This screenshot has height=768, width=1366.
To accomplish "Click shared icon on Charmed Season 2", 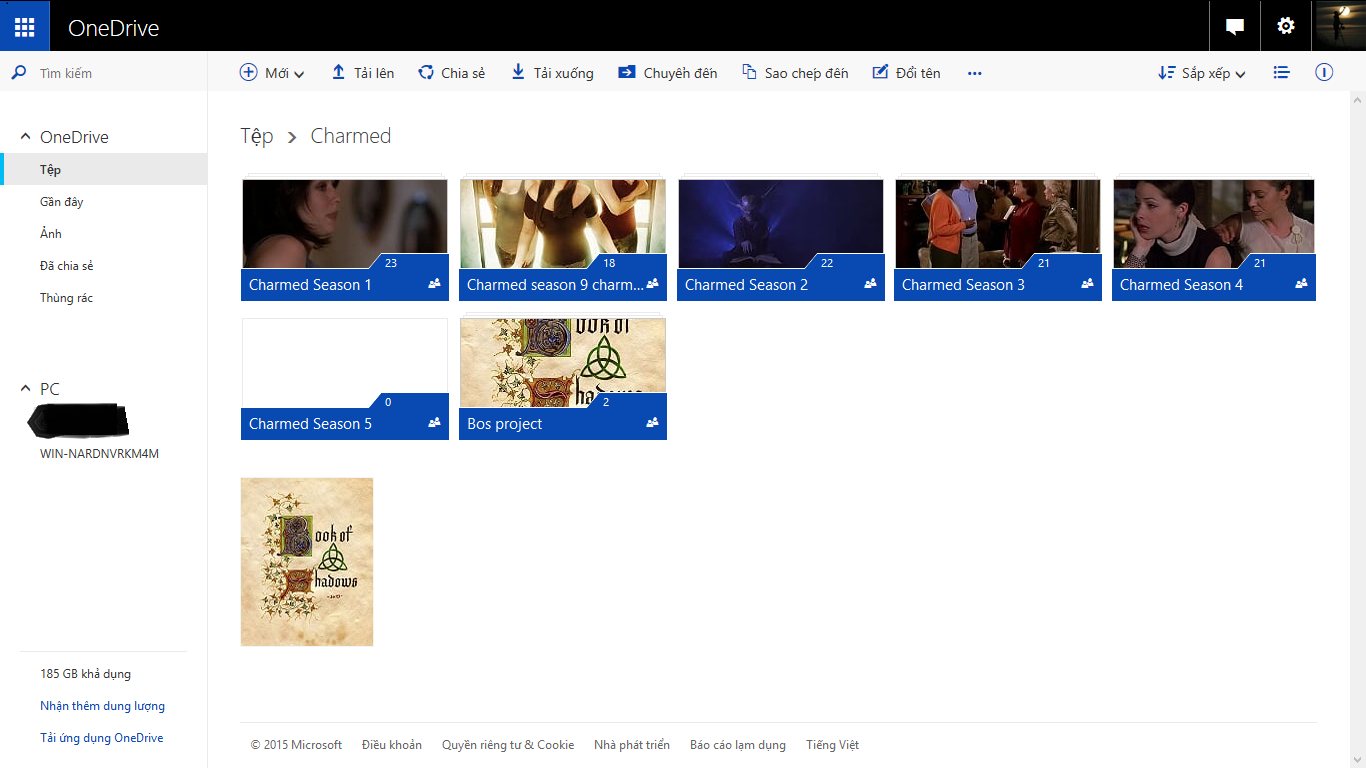I will coord(870,284).
